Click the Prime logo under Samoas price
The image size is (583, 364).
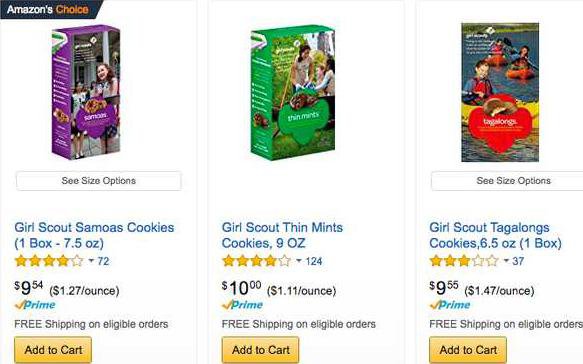pyautogui.click(x=35, y=305)
